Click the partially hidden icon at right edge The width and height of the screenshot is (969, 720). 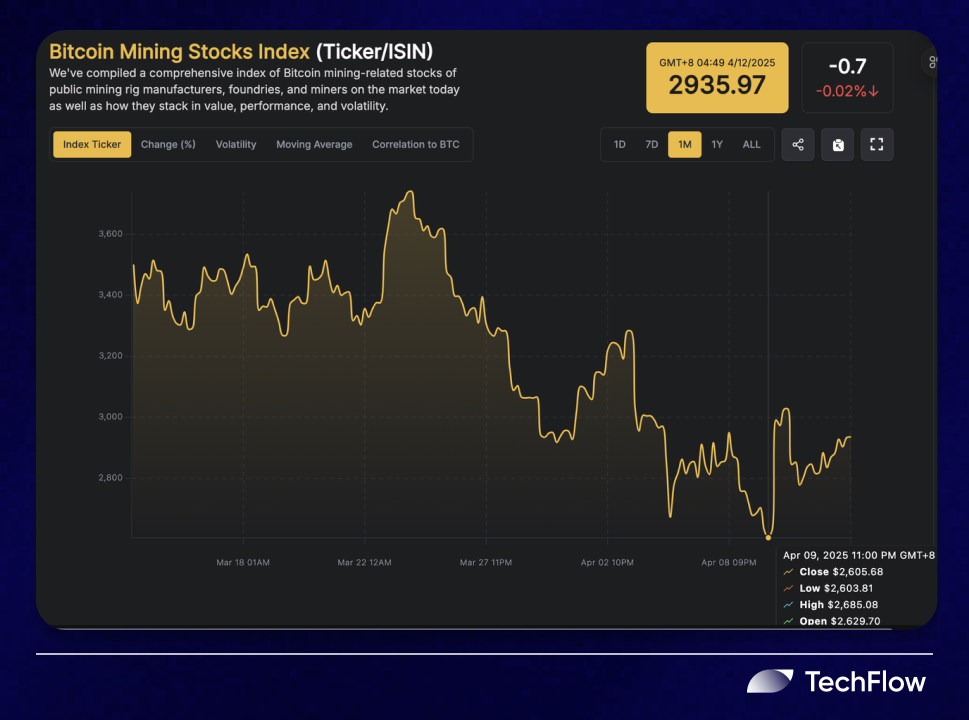point(931,62)
